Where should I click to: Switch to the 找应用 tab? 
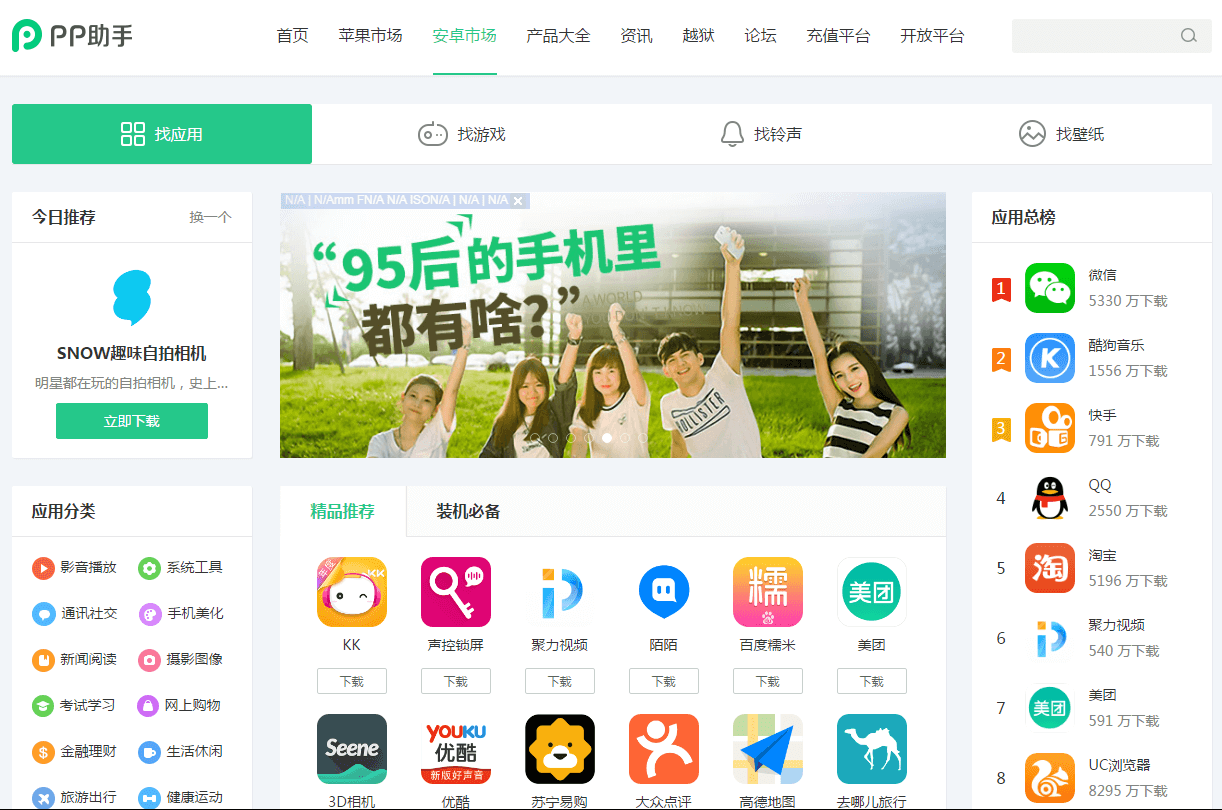(162, 134)
